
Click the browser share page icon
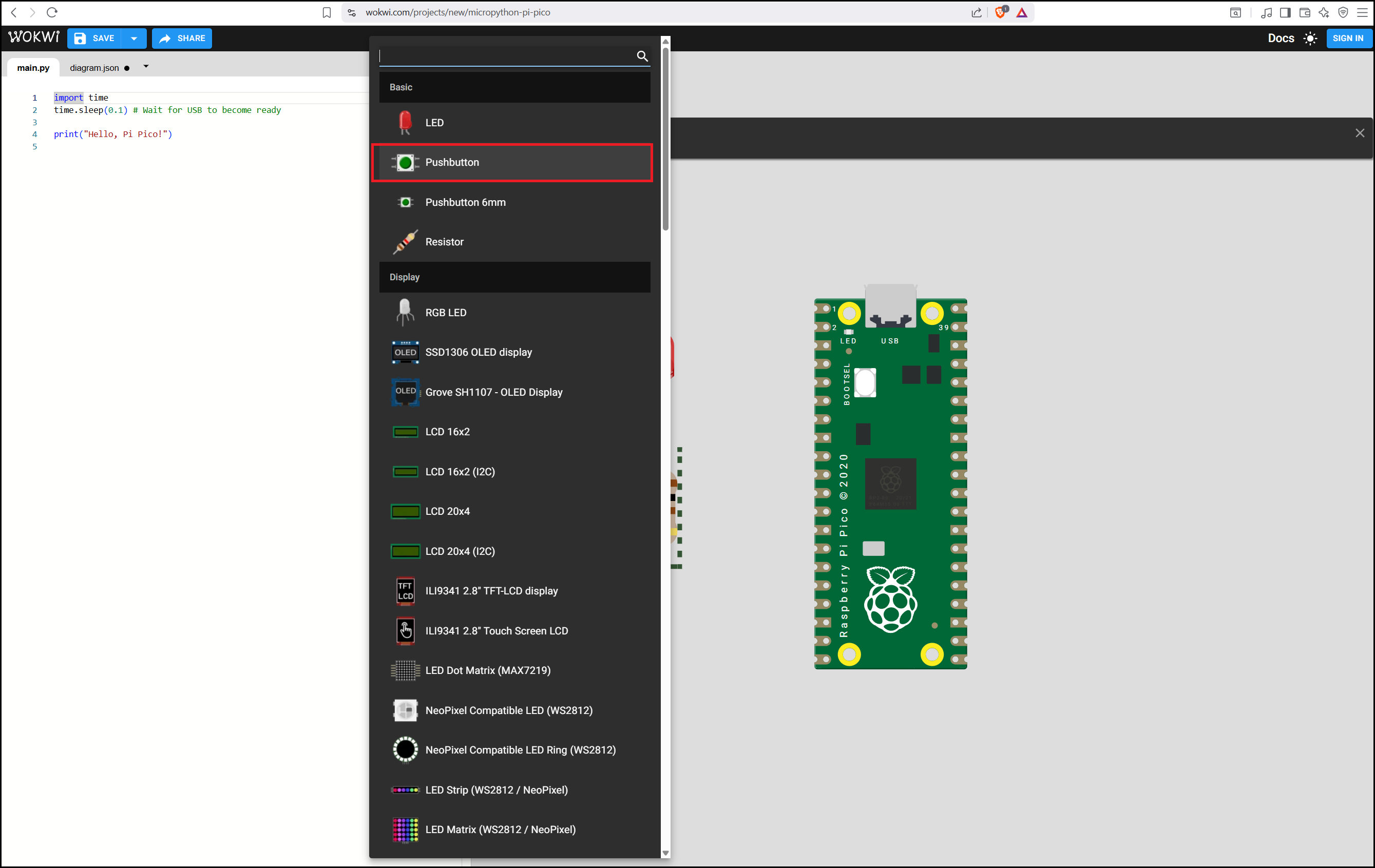(x=977, y=12)
